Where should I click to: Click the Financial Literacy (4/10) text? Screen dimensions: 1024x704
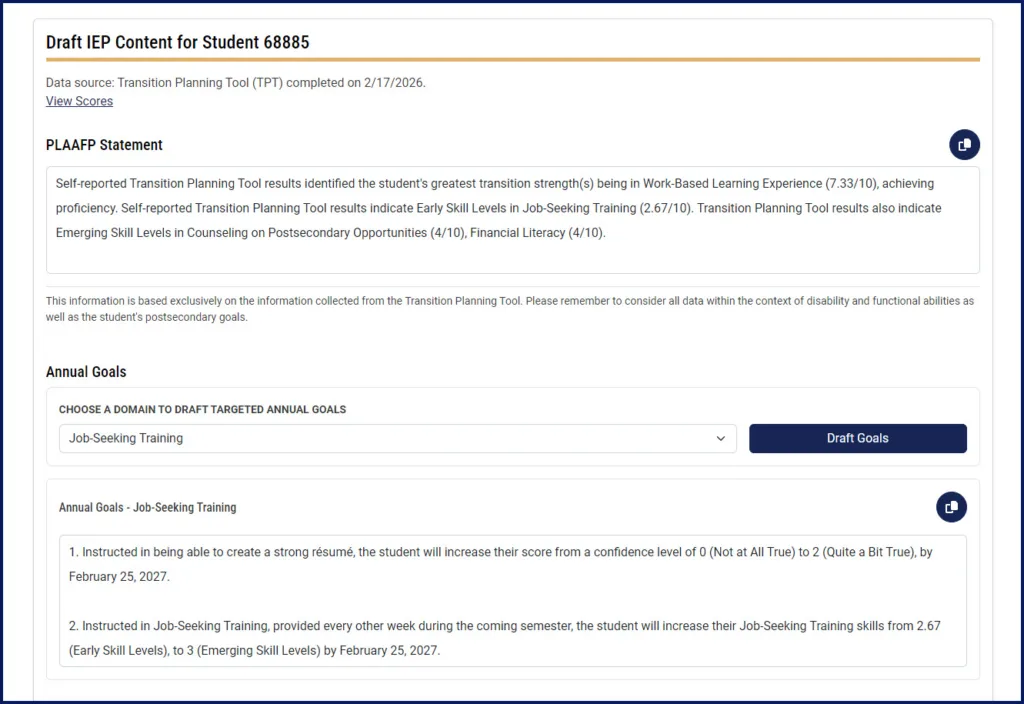click(538, 233)
